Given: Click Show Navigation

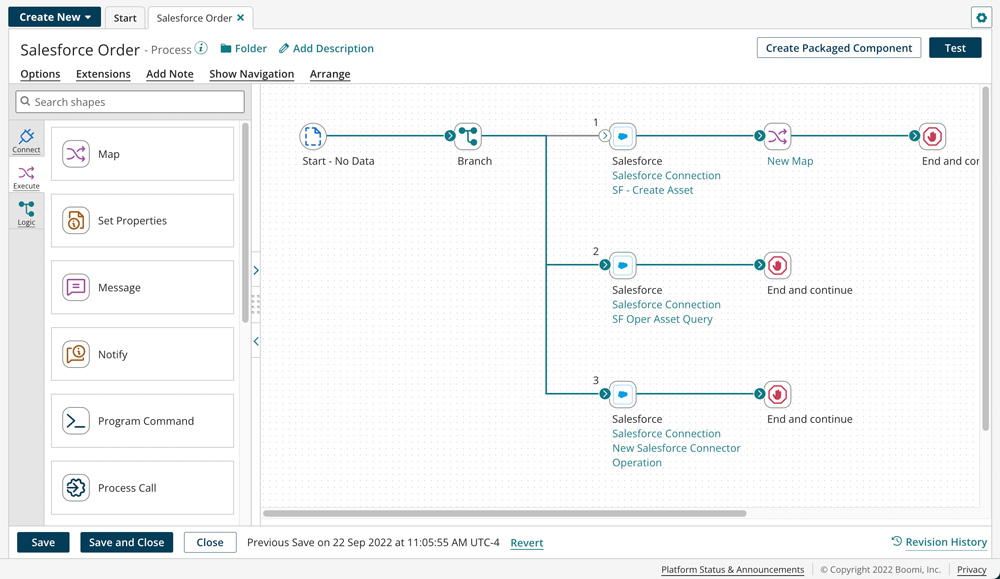Looking at the screenshot, I should pyautogui.click(x=252, y=74).
